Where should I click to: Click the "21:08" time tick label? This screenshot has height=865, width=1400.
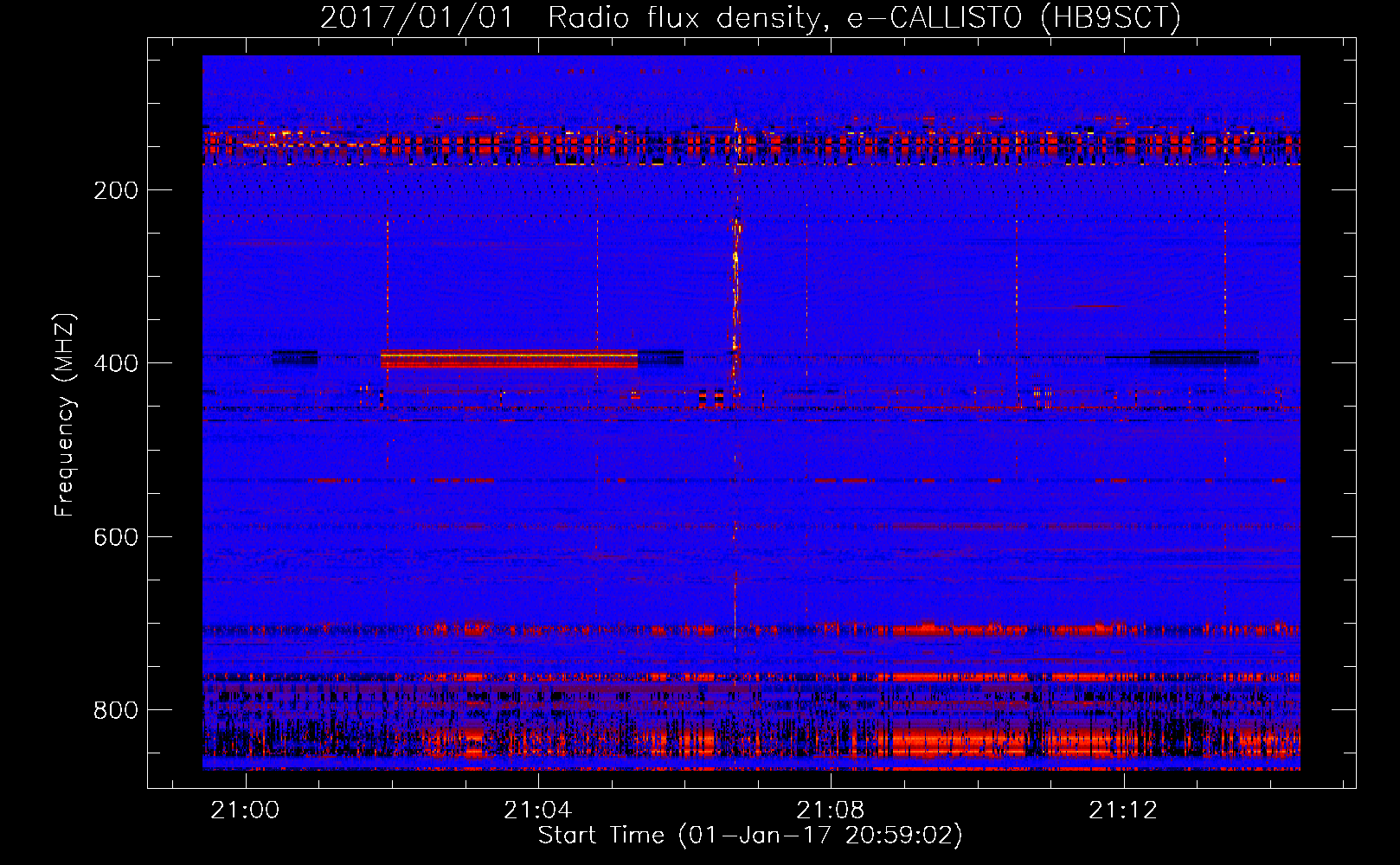point(831,811)
